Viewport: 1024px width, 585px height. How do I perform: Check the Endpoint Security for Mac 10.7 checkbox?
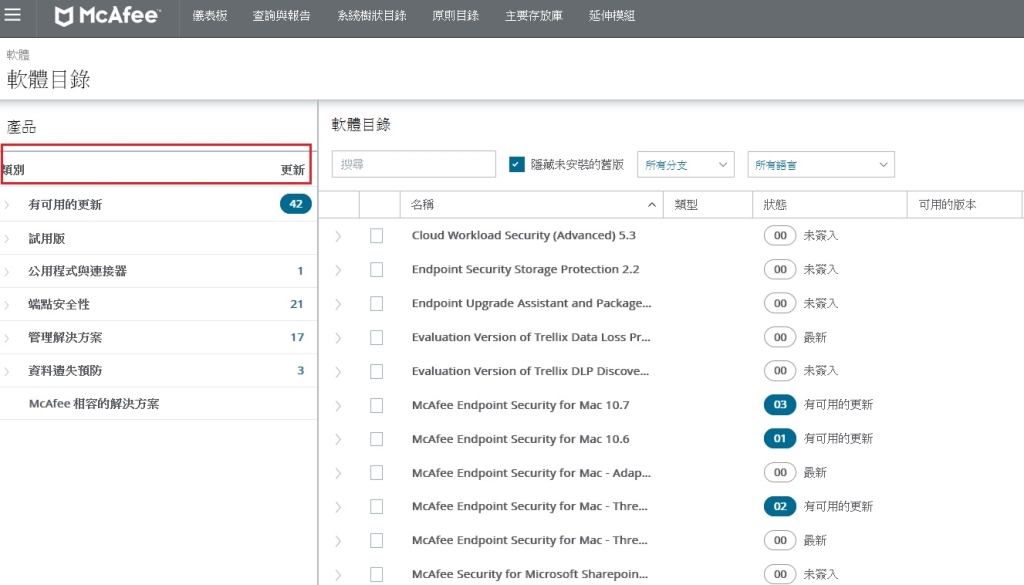(x=377, y=405)
